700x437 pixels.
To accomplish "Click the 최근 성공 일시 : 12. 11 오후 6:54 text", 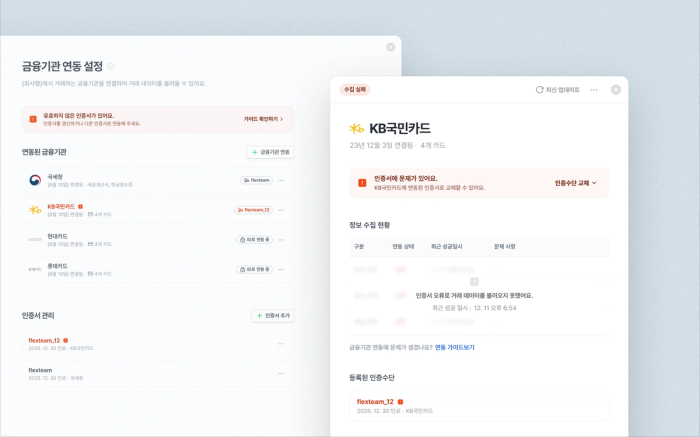I will click(x=474, y=308).
